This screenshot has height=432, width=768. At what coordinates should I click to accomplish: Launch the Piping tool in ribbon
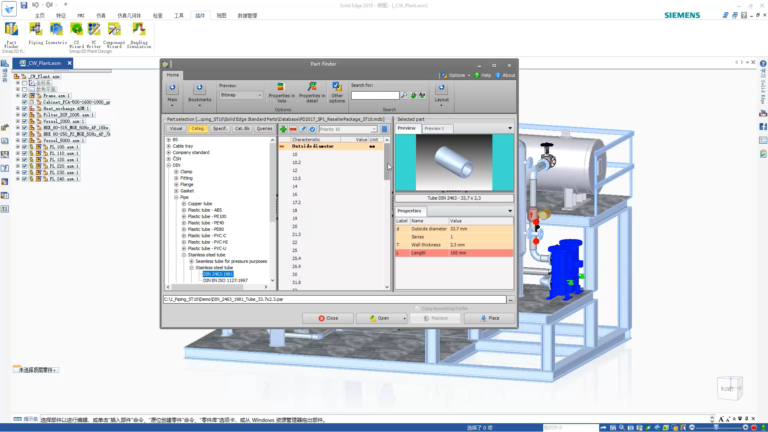[35, 34]
